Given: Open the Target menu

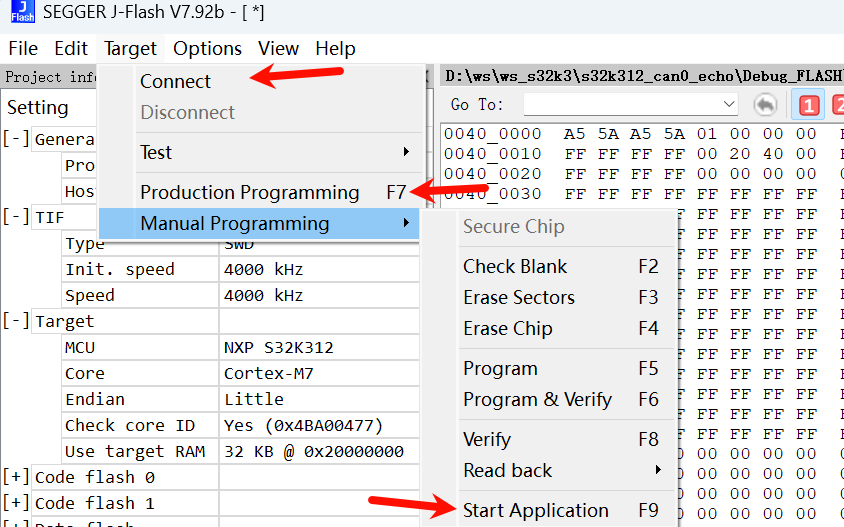Looking at the screenshot, I should coord(130,48).
